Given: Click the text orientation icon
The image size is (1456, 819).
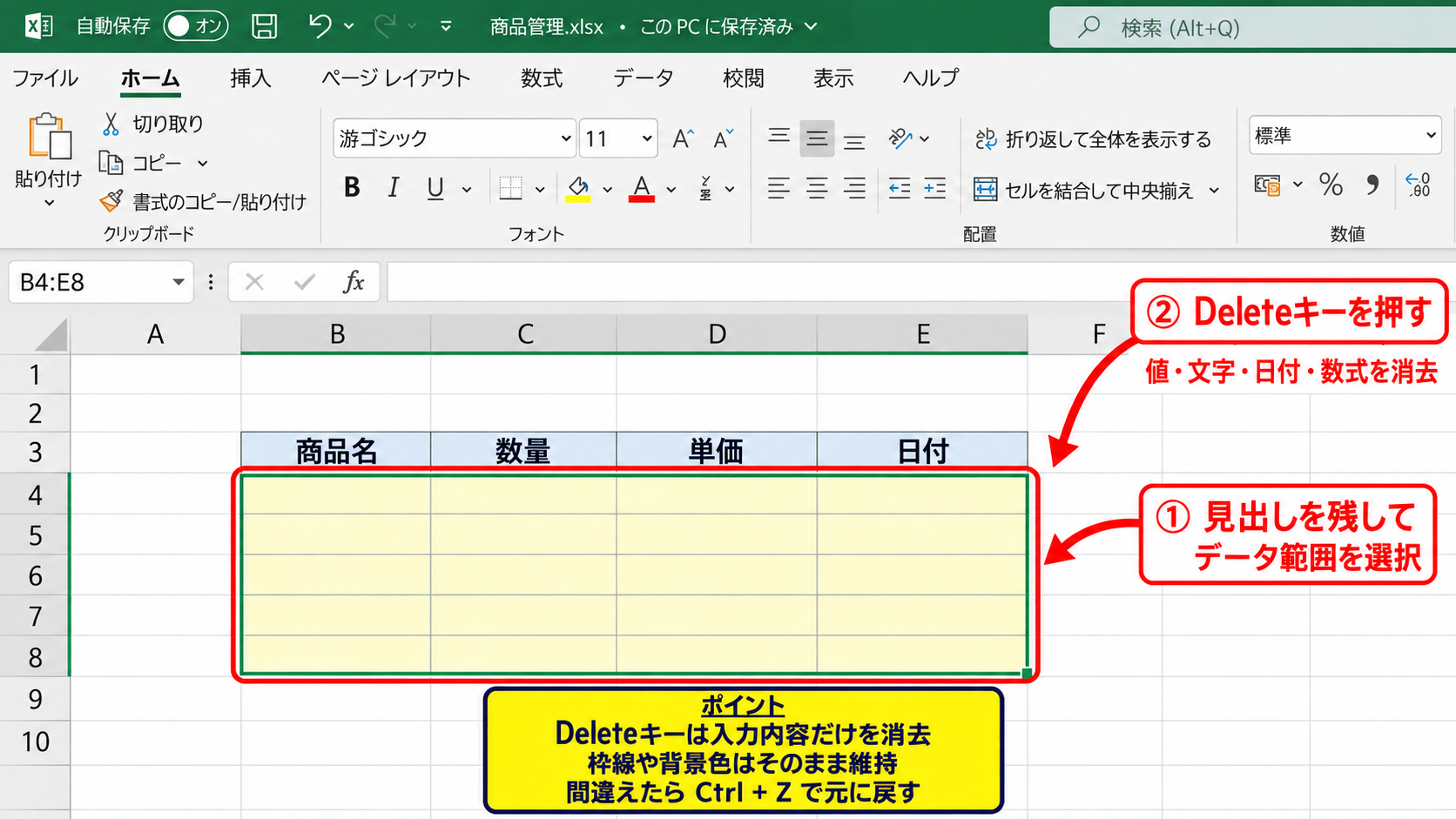Looking at the screenshot, I should tap(900, 138).
